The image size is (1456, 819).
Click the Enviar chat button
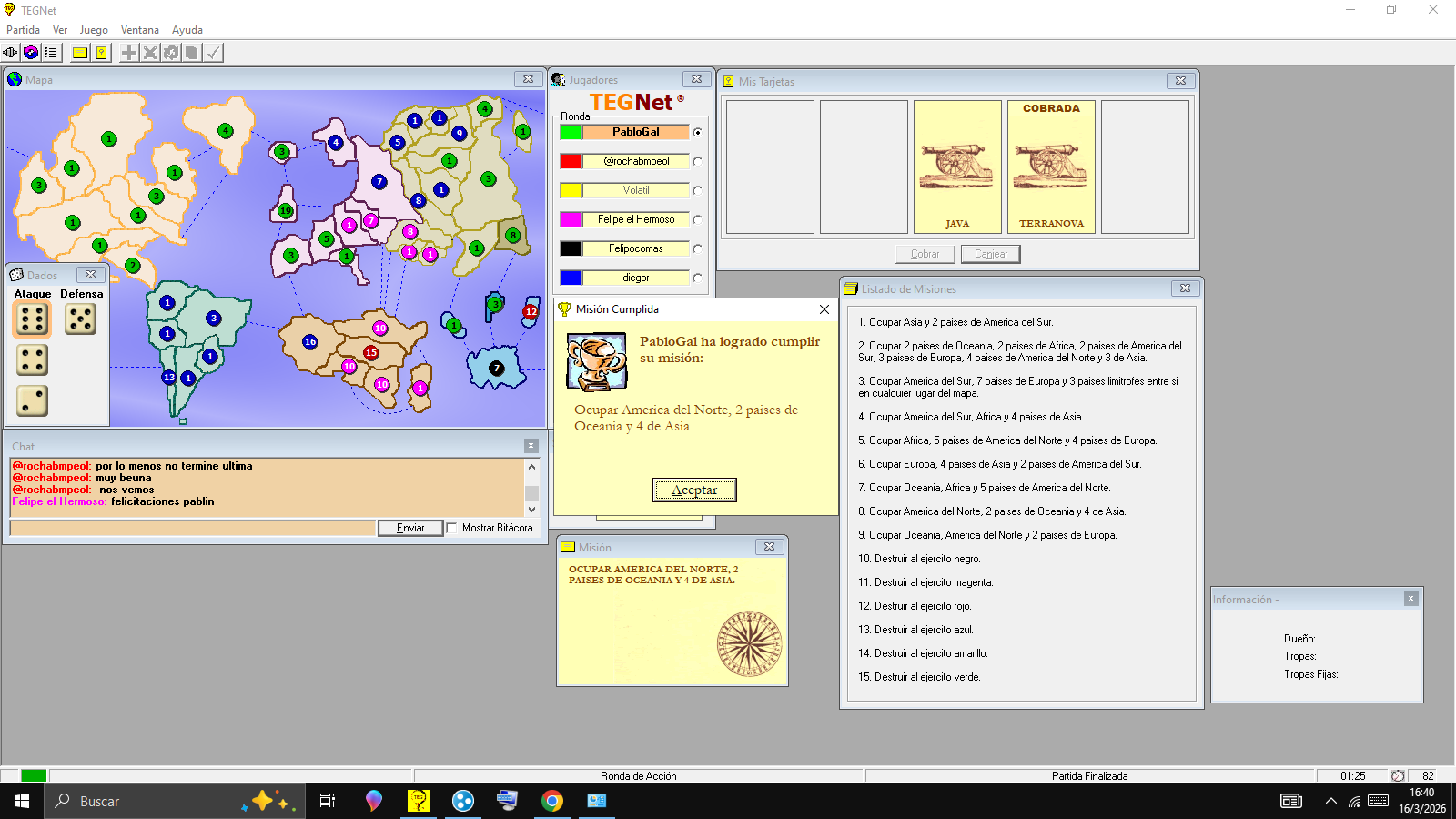410,528
